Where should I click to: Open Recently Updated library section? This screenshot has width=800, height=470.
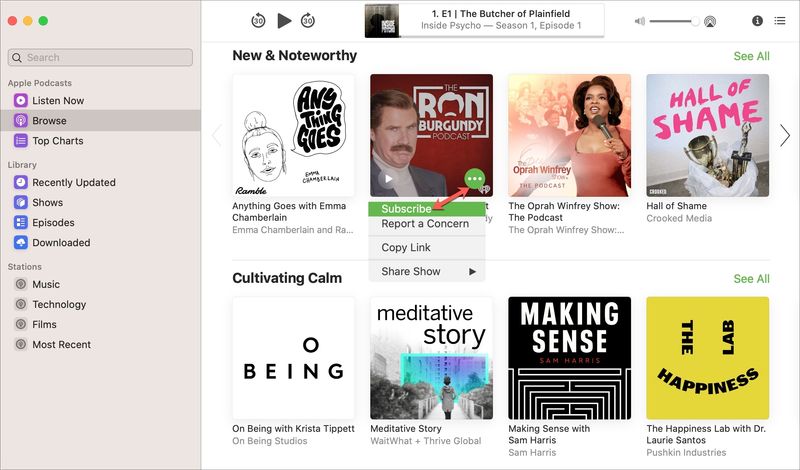tap(100, 182)
